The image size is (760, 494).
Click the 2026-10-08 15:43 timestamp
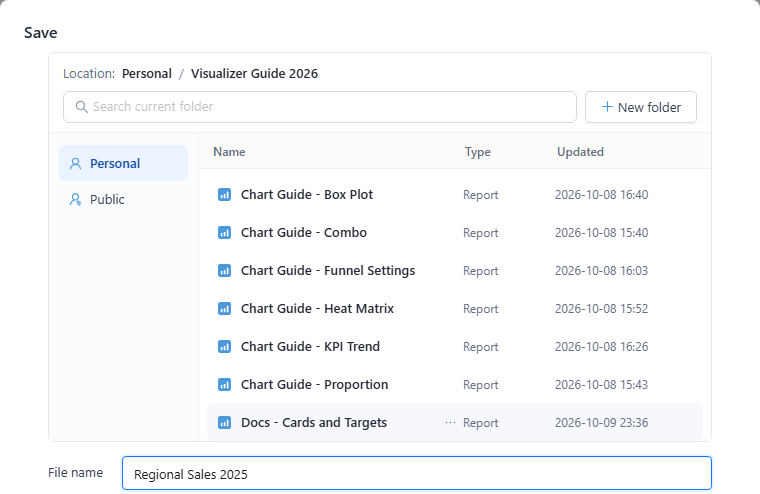(x=602, y=384)
